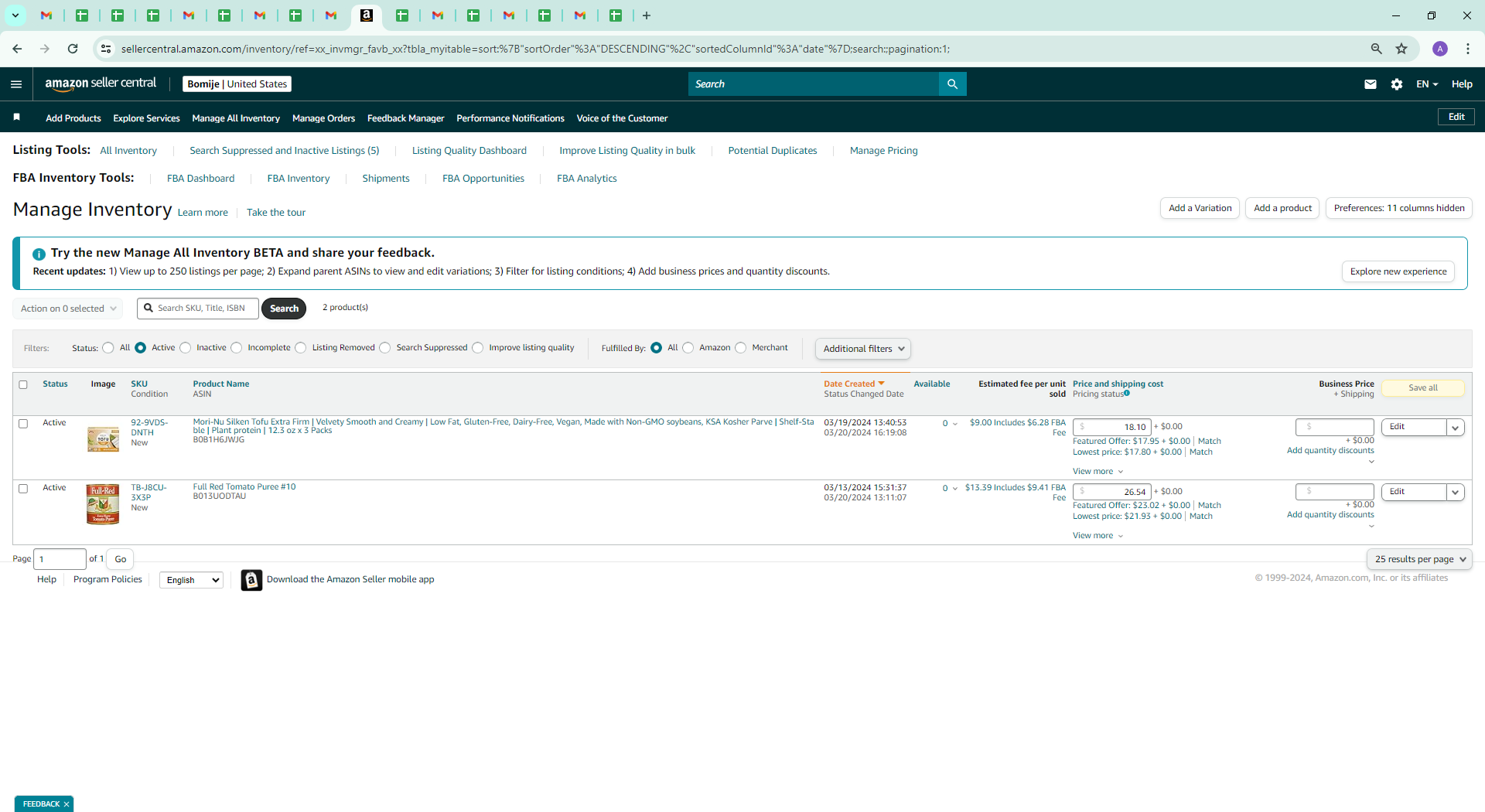Image resolution: width=1485 pixels, height=812 pixels.
Task: Click the info icon in BETA banner
Action: point(39,254)
